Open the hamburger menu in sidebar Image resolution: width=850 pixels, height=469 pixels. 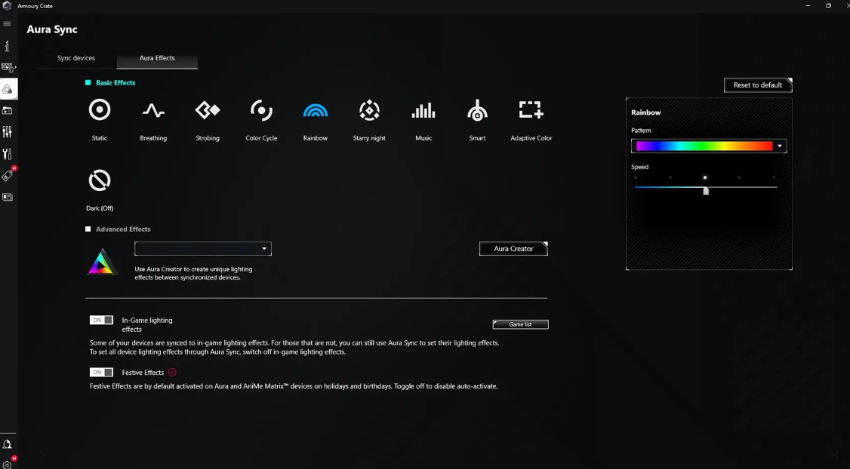(7, 24)
